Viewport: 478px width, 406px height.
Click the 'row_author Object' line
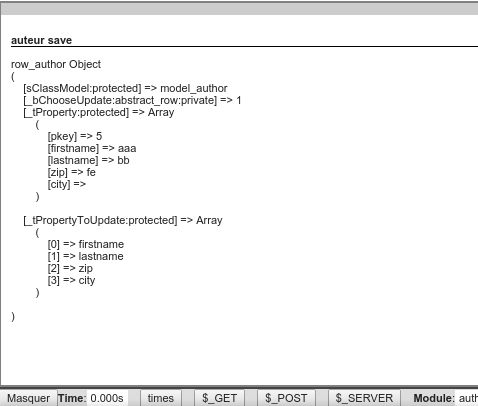point(56,64)
